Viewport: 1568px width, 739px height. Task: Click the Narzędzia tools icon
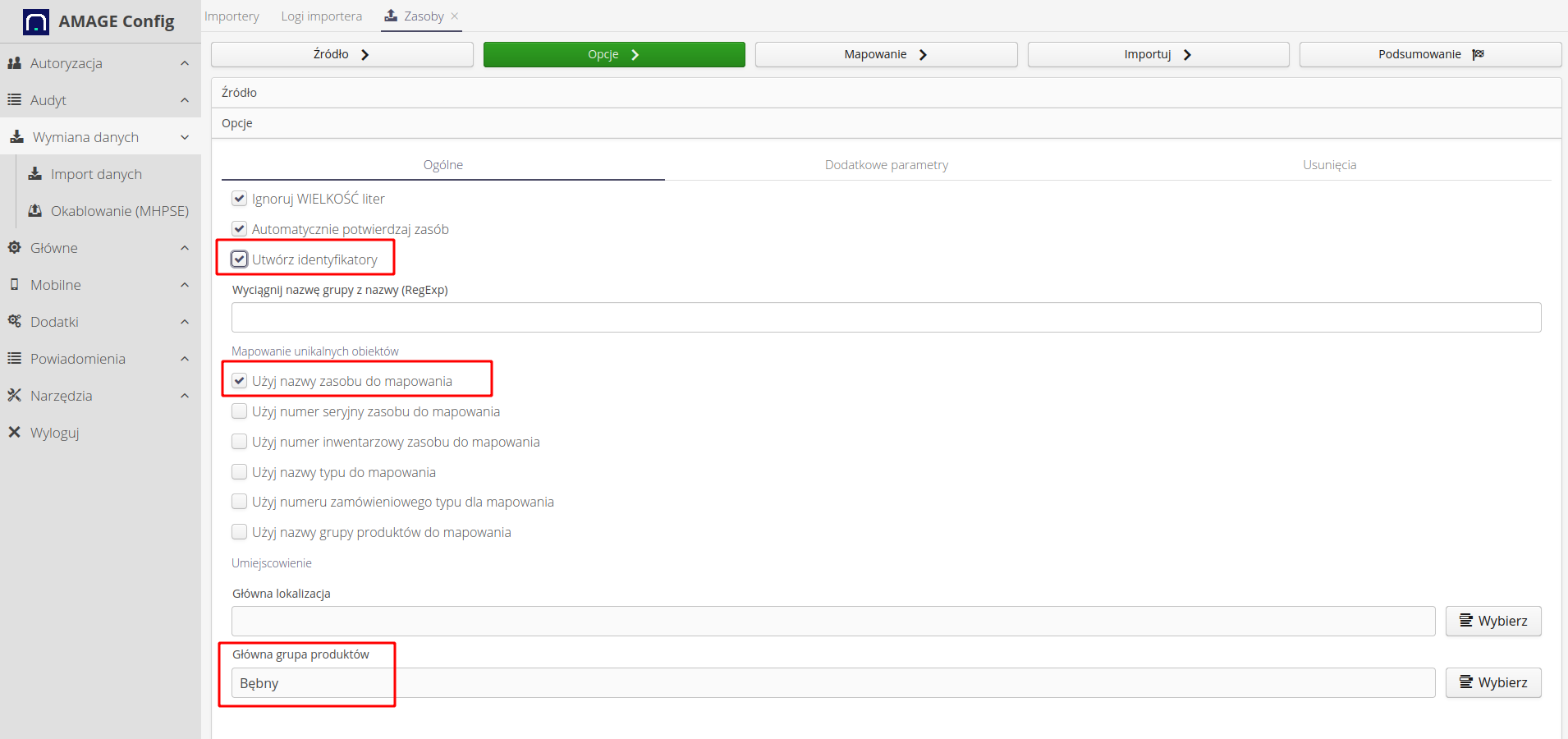click(x=14, y=396)
